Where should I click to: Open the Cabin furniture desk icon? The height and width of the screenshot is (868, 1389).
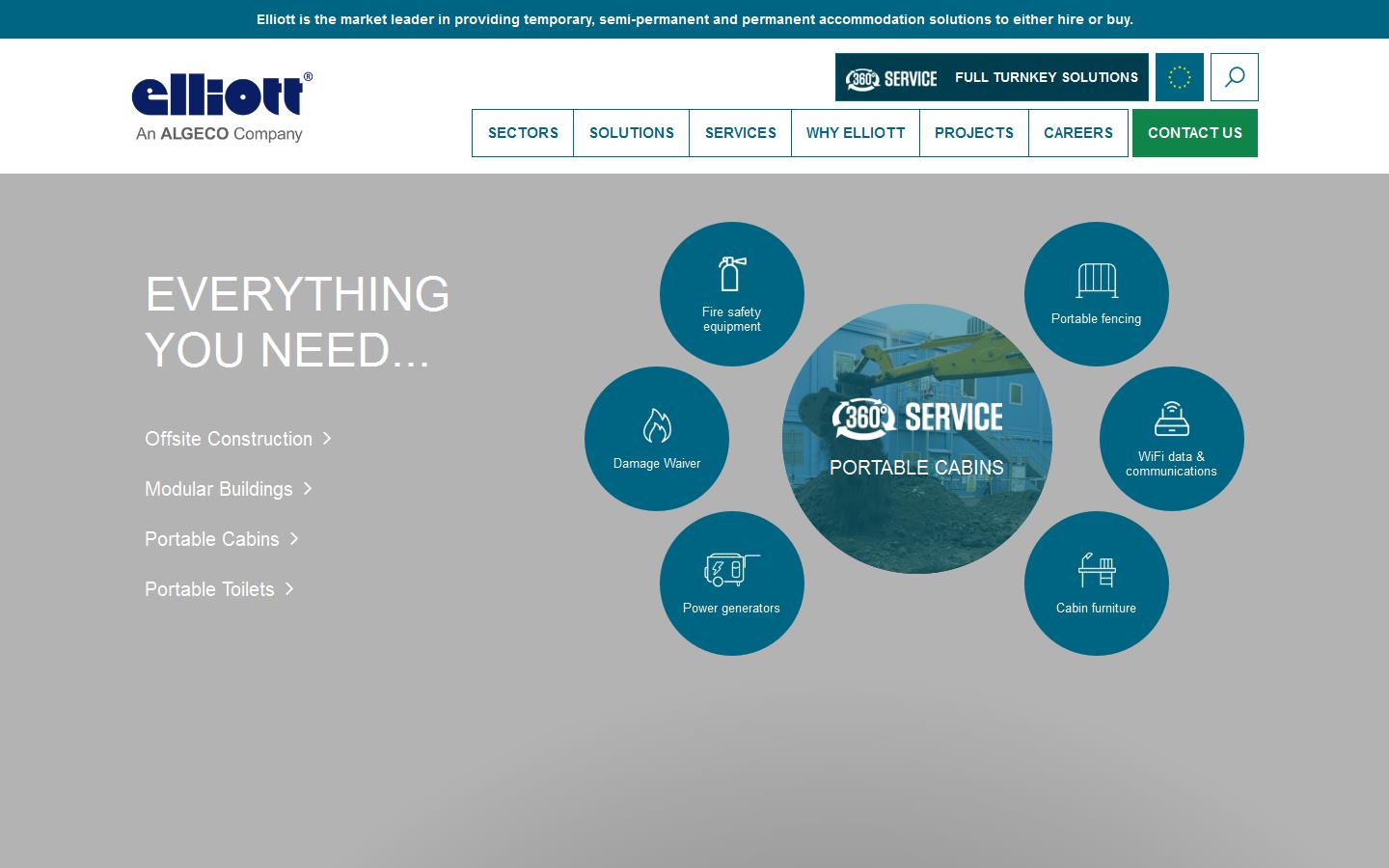point(1097,570)
